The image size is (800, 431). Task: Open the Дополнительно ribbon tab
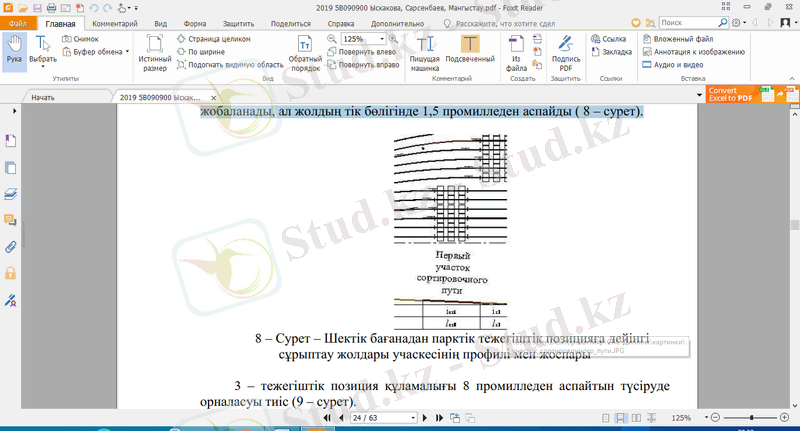point(397,23)
